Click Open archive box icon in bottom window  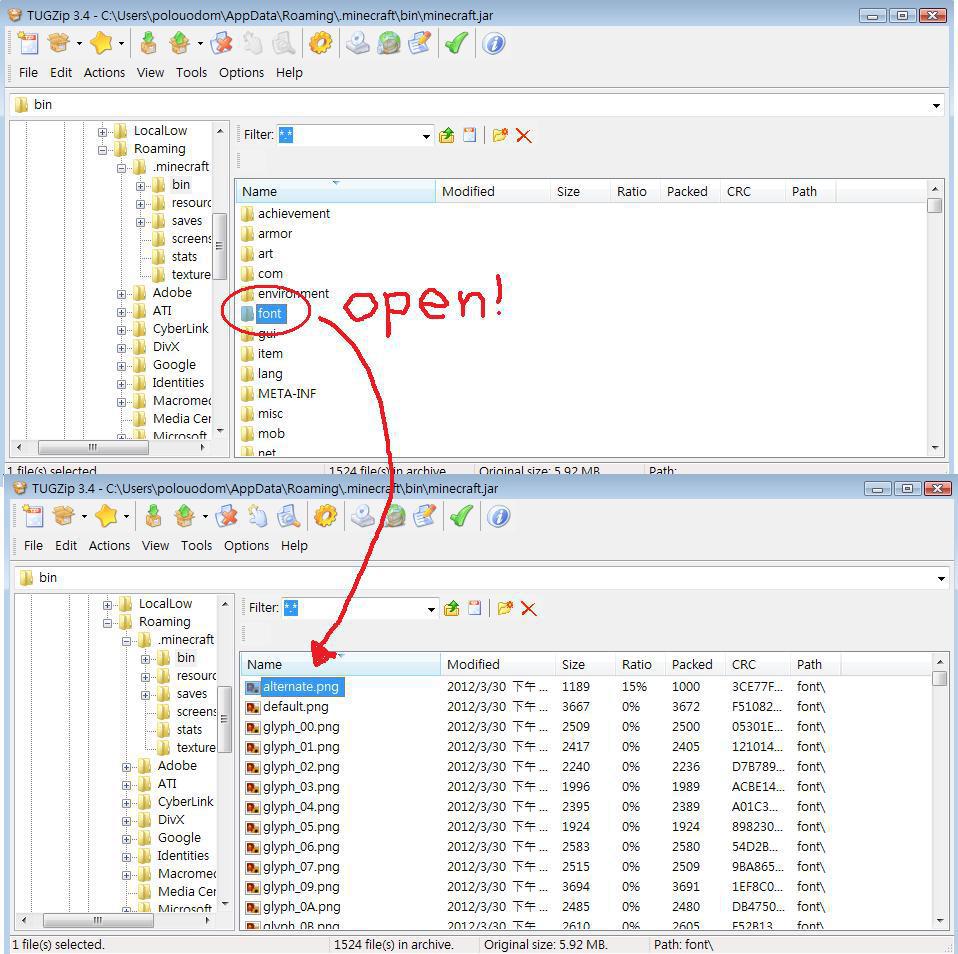coord(64,516)
